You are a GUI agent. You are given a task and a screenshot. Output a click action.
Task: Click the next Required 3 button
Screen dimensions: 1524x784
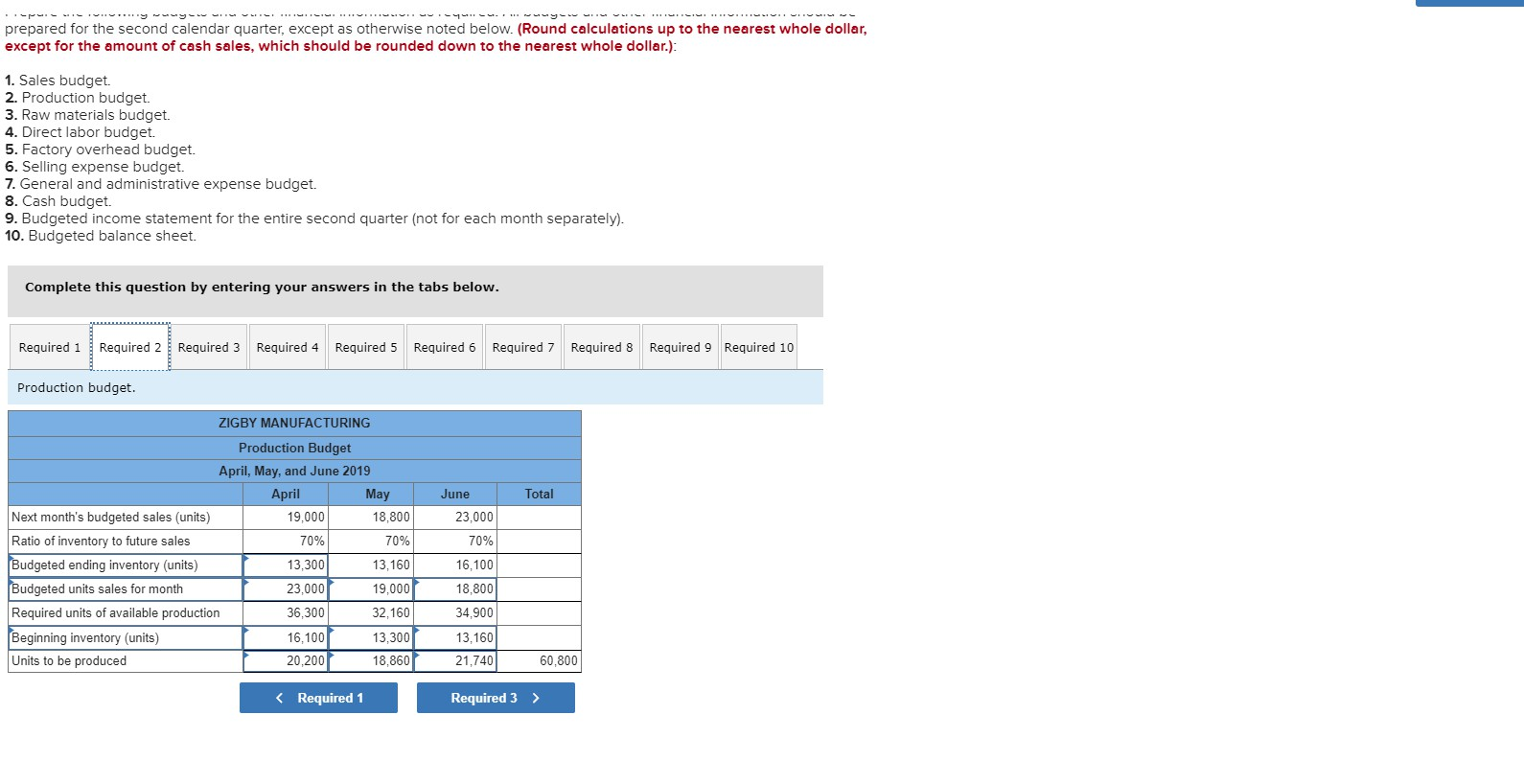(x=496, y=698)
